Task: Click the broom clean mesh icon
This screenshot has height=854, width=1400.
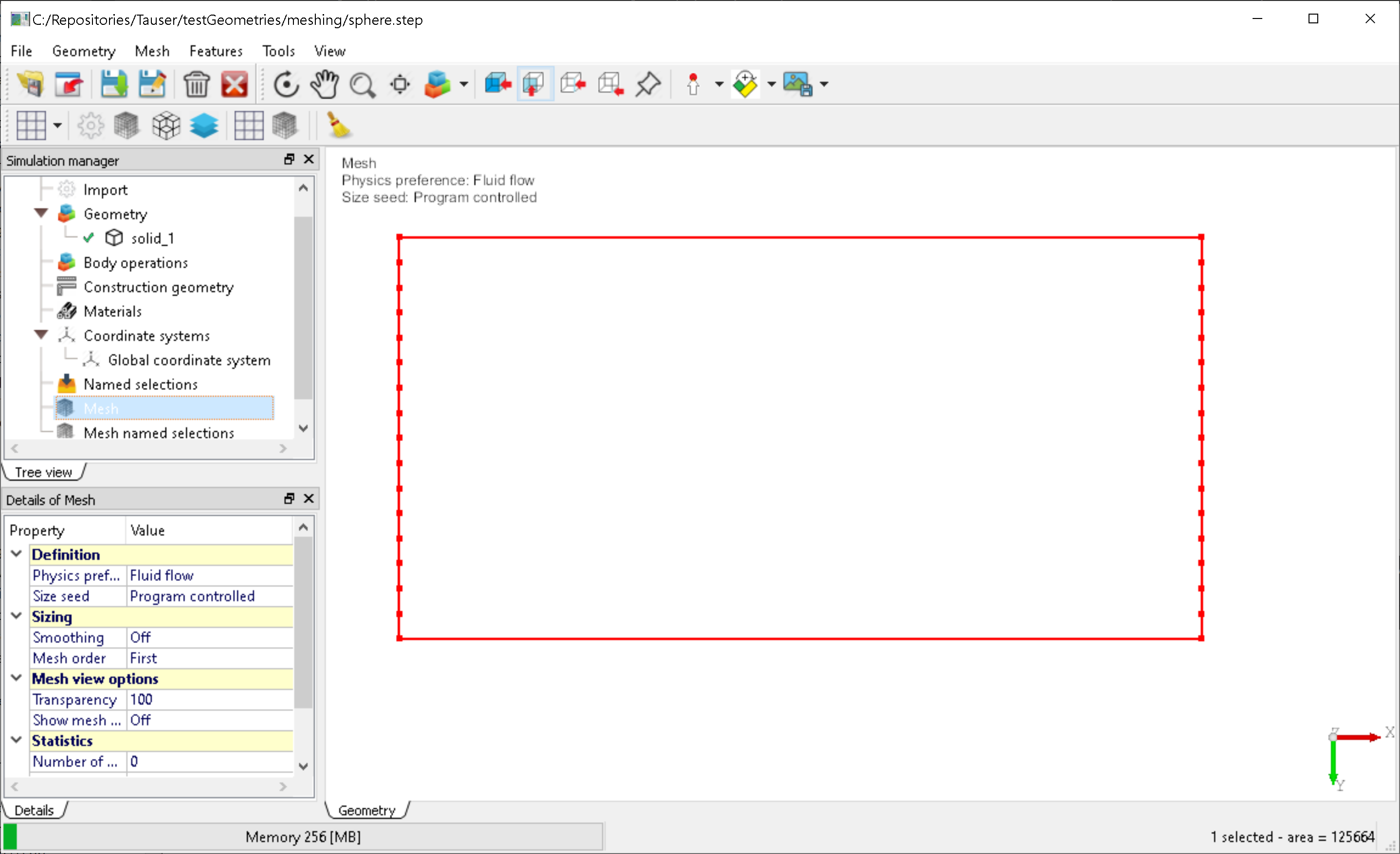Action: pyautogui.click(x=339, y=125)
